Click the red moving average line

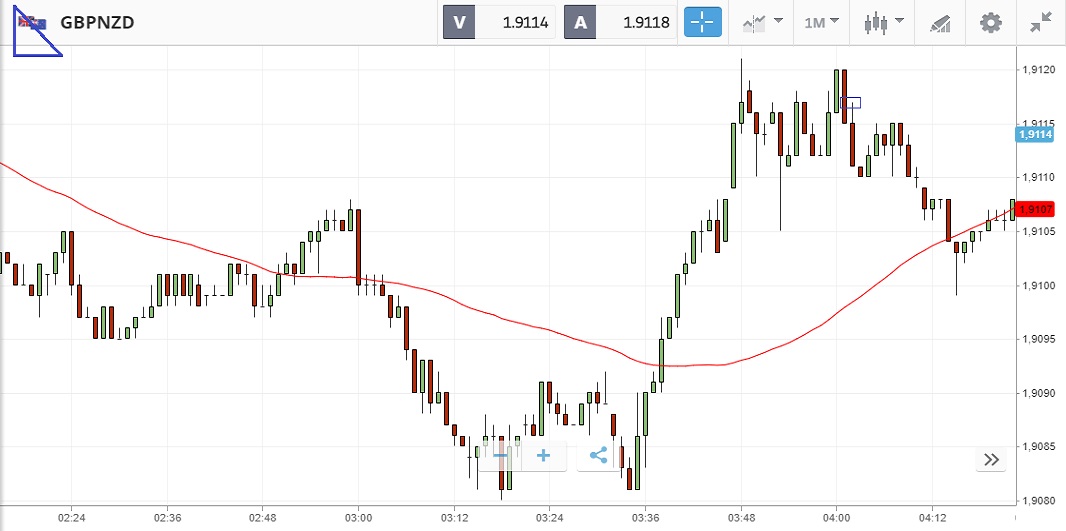click(x=500, y=321)
